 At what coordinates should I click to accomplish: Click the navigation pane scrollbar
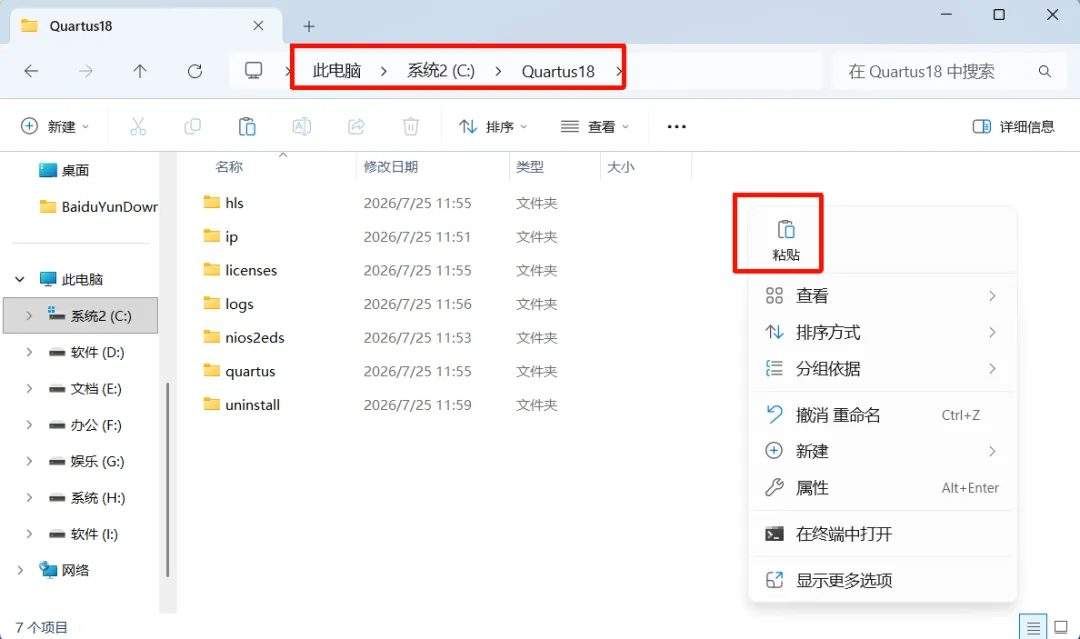(x=167, y=479)
